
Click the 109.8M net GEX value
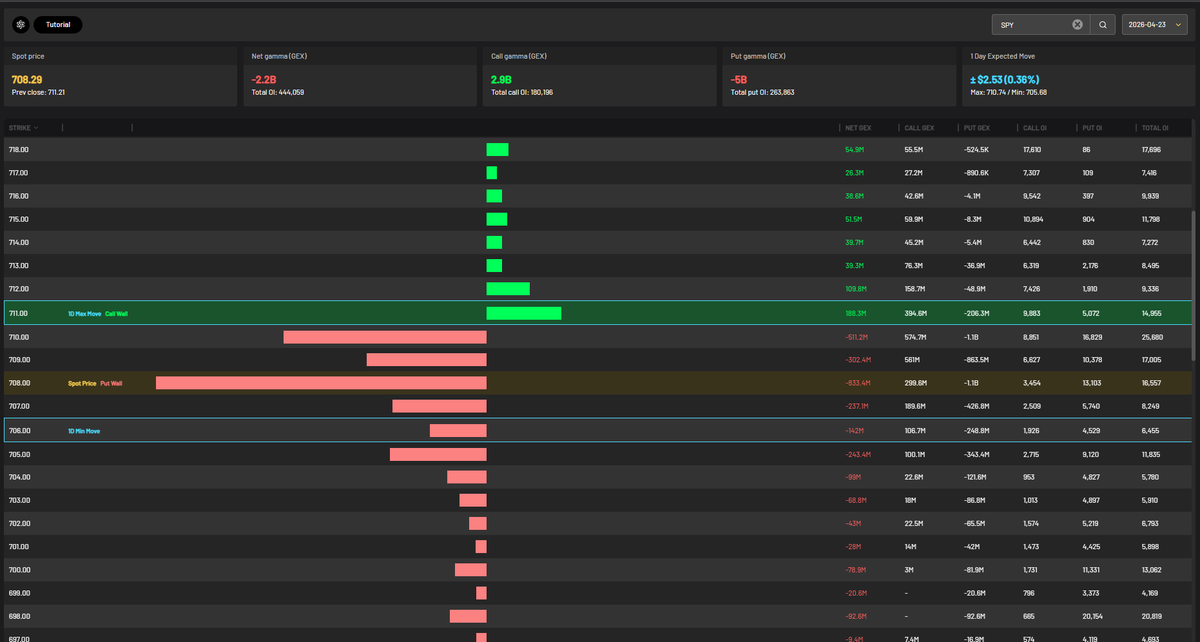coord(856,289)
